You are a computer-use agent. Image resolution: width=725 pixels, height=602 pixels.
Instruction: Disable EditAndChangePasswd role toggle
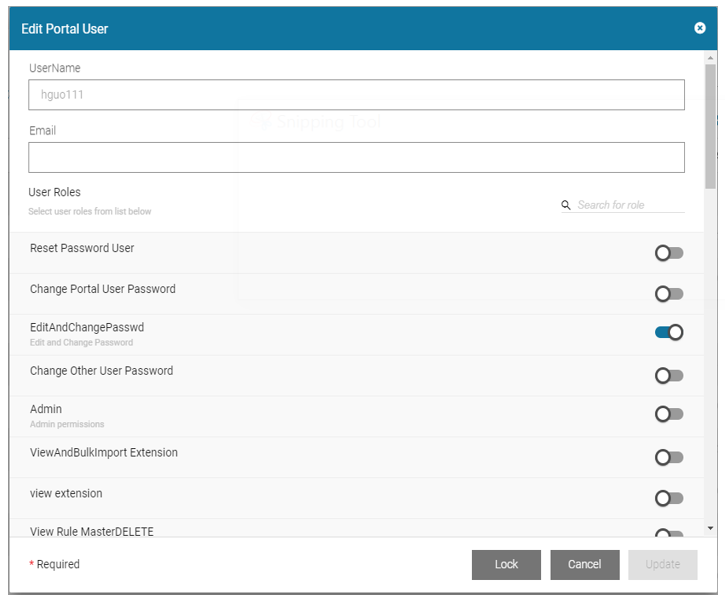point(669,332)
